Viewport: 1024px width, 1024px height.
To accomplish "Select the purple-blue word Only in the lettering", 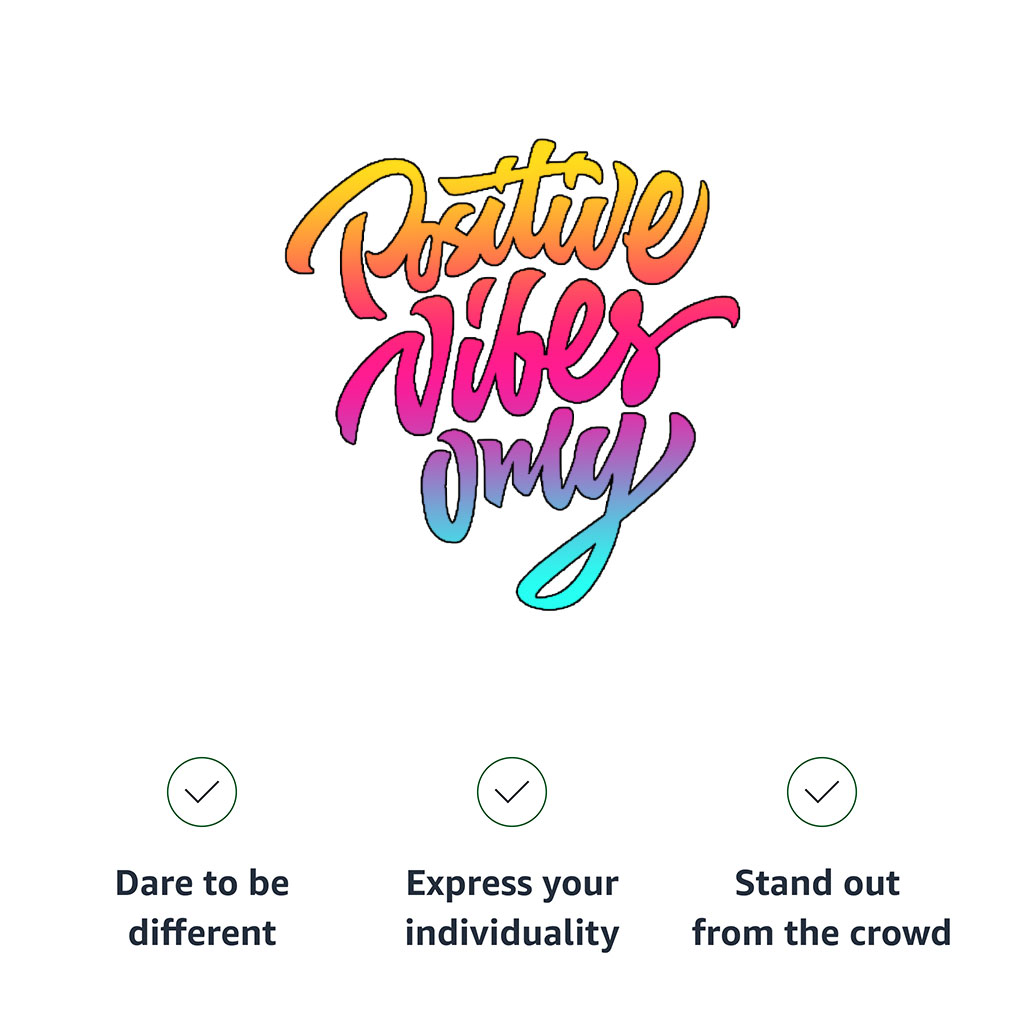I will 555,483.
